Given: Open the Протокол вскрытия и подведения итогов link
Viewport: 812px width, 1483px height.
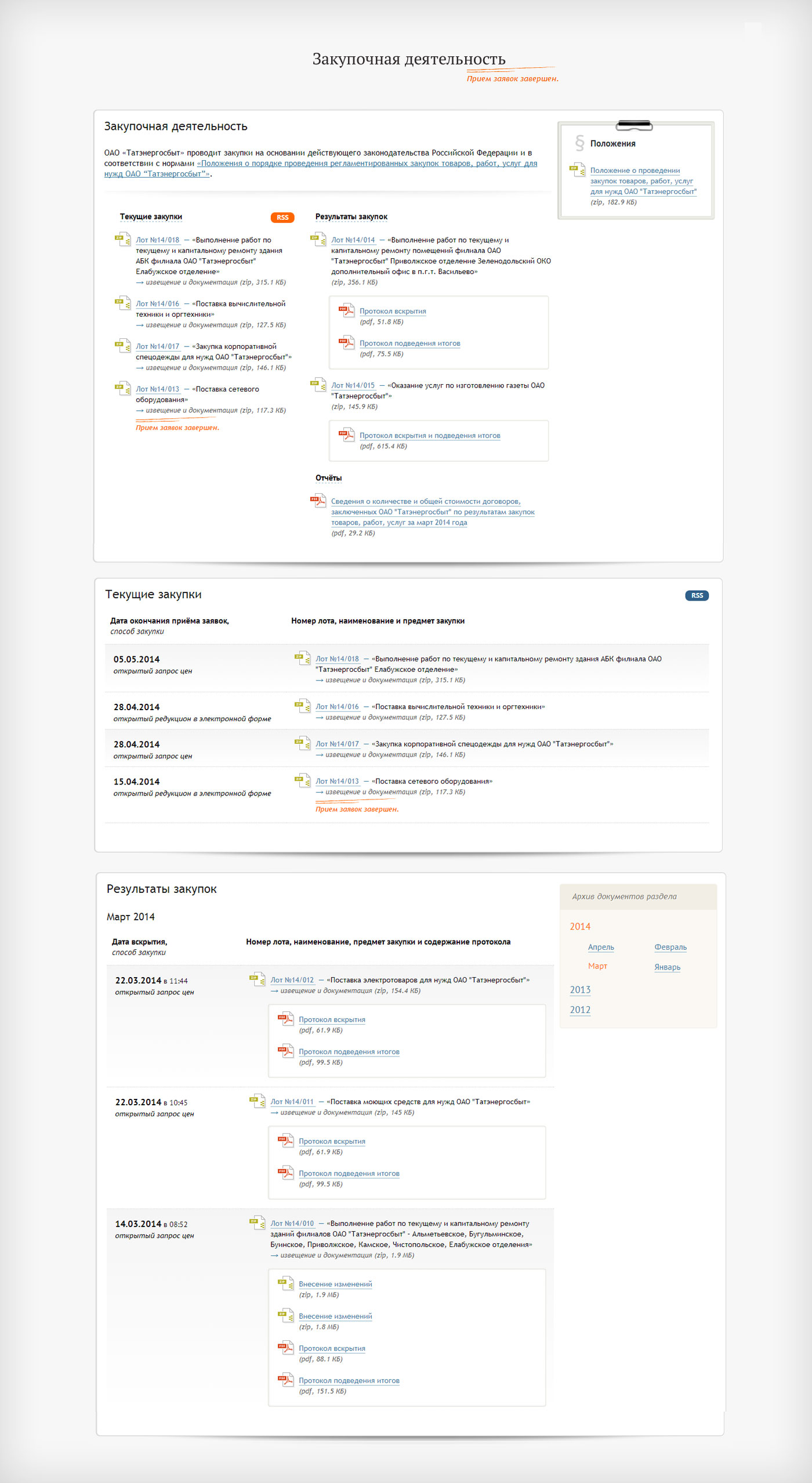Looking at the screenshot, I should point(430,436).
